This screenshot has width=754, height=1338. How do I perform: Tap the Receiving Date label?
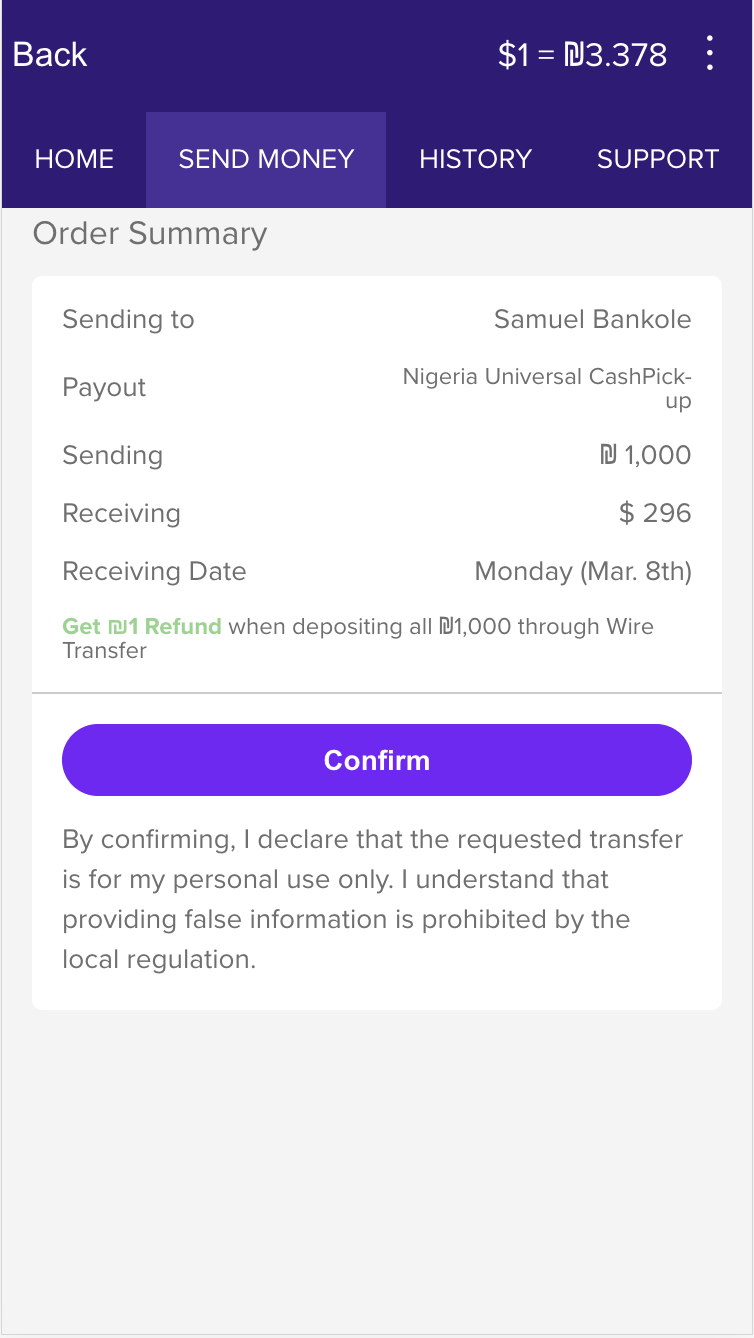coord(154,572)
